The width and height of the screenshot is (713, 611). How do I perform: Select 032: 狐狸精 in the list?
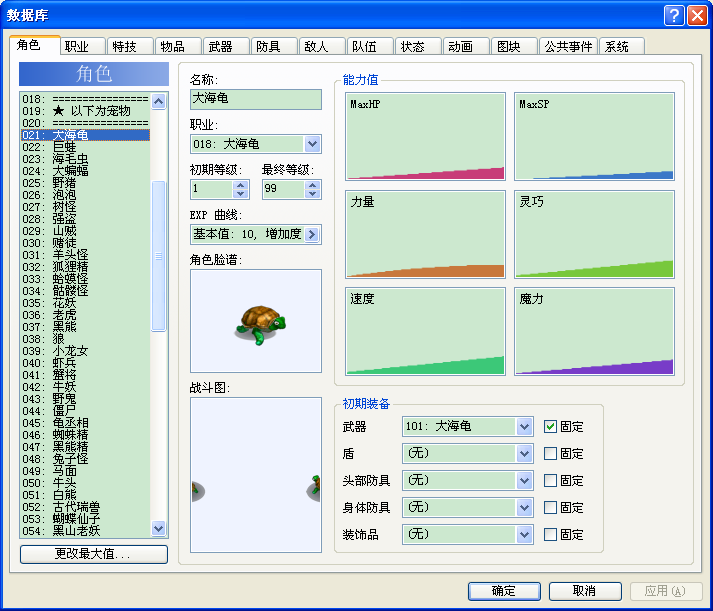pos(85,267)
